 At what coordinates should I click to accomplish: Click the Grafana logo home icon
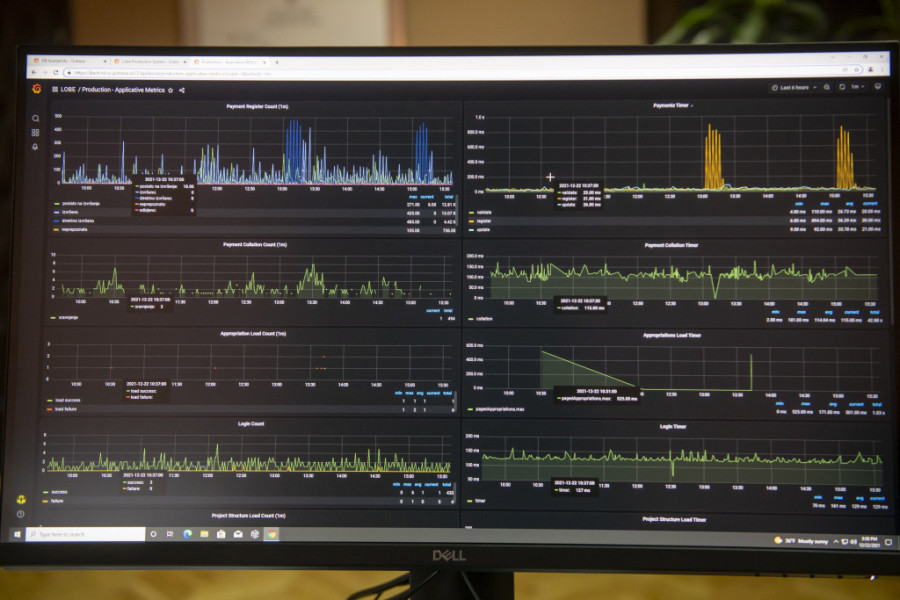(x=36, y=89)
